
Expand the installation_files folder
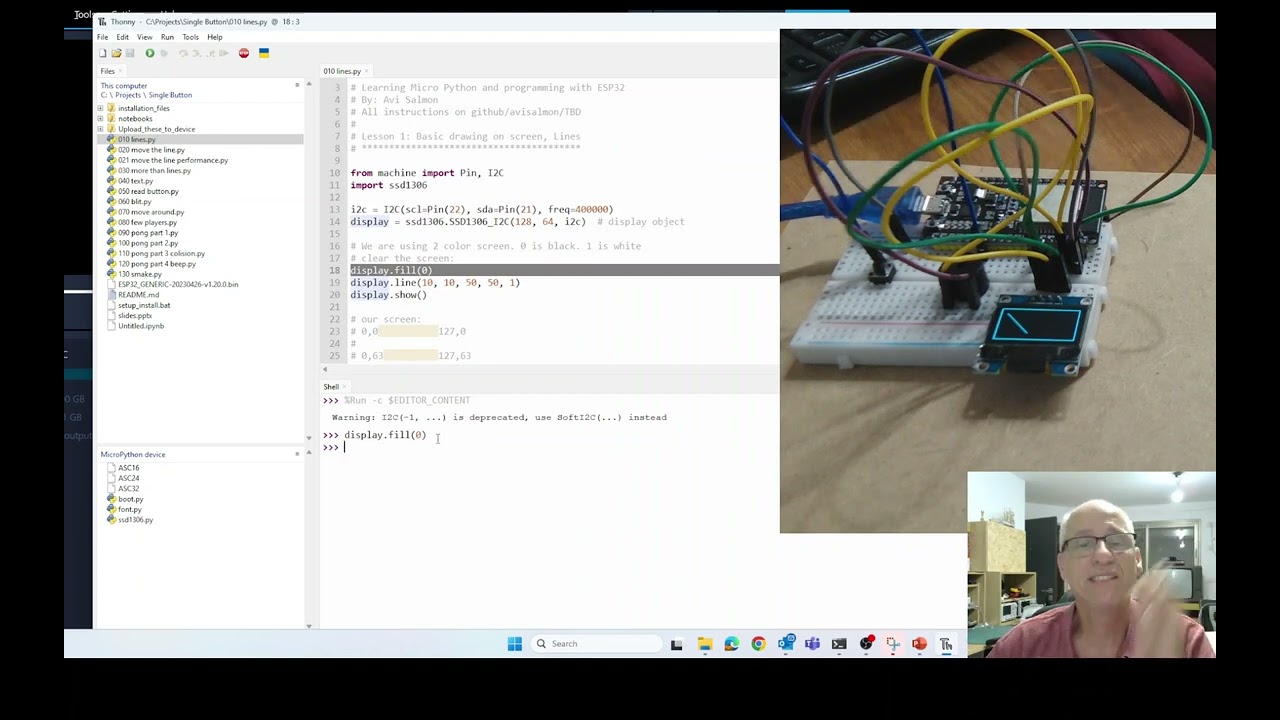click(x=100, y=108)
